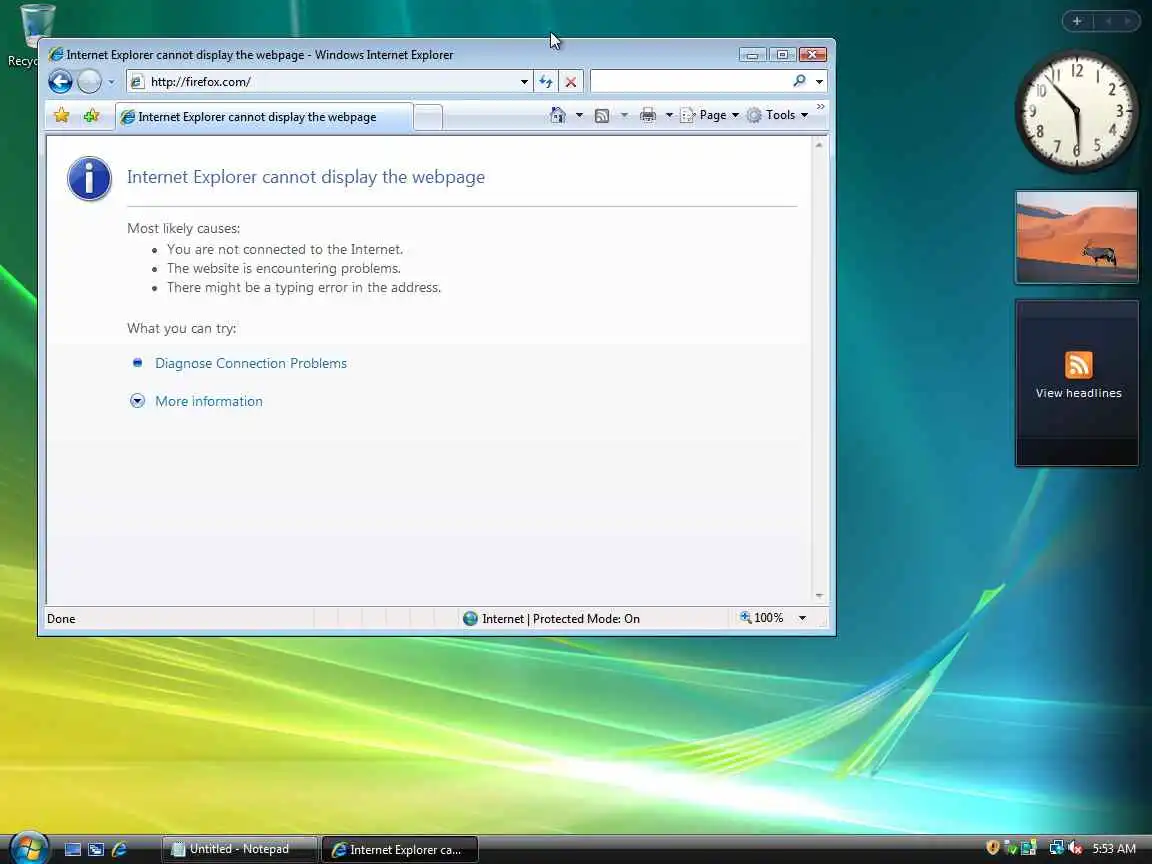
Task: Expand the Feeds dropdown arrow
Action: [624, 115]
